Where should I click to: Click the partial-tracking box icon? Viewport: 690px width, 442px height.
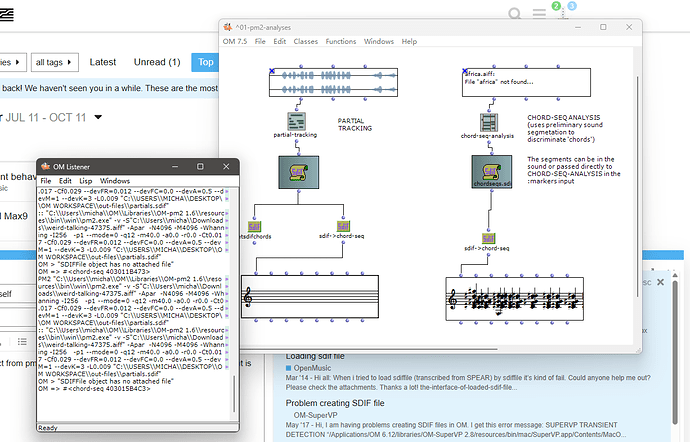point(295,120)
